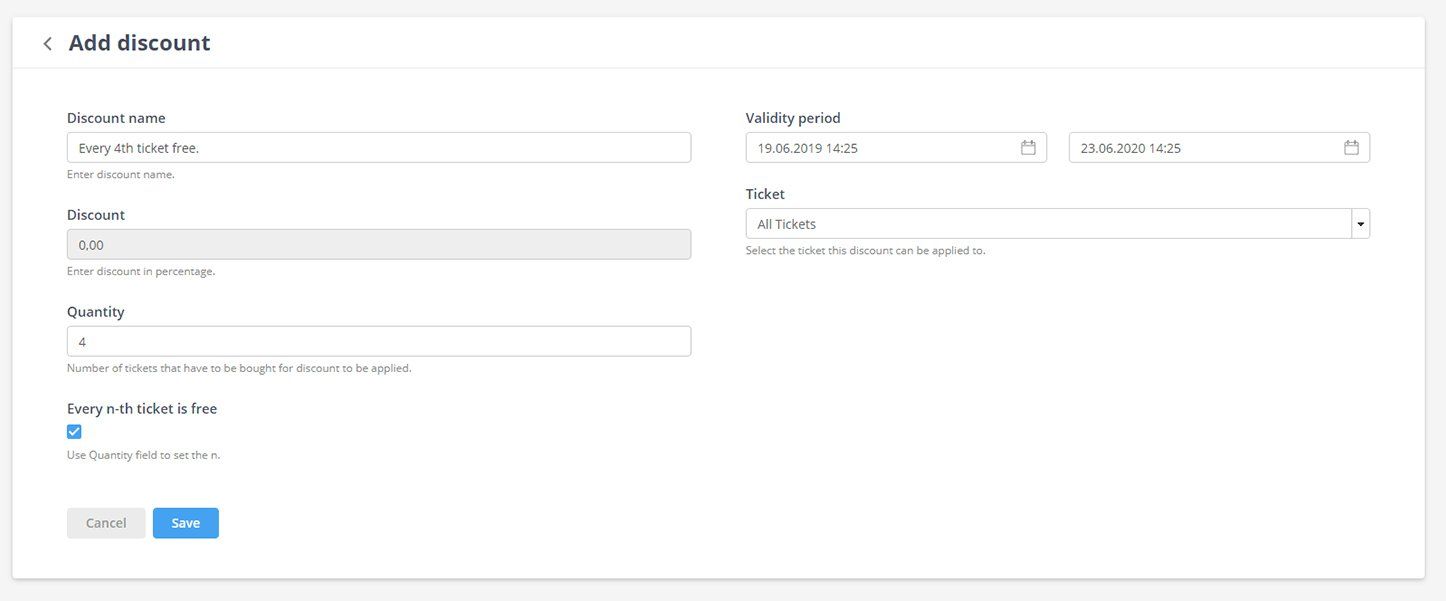The width and height of the screenshot is (1446, 601).
Task: Open the start date calendar icon
Action: point(1028,148)
